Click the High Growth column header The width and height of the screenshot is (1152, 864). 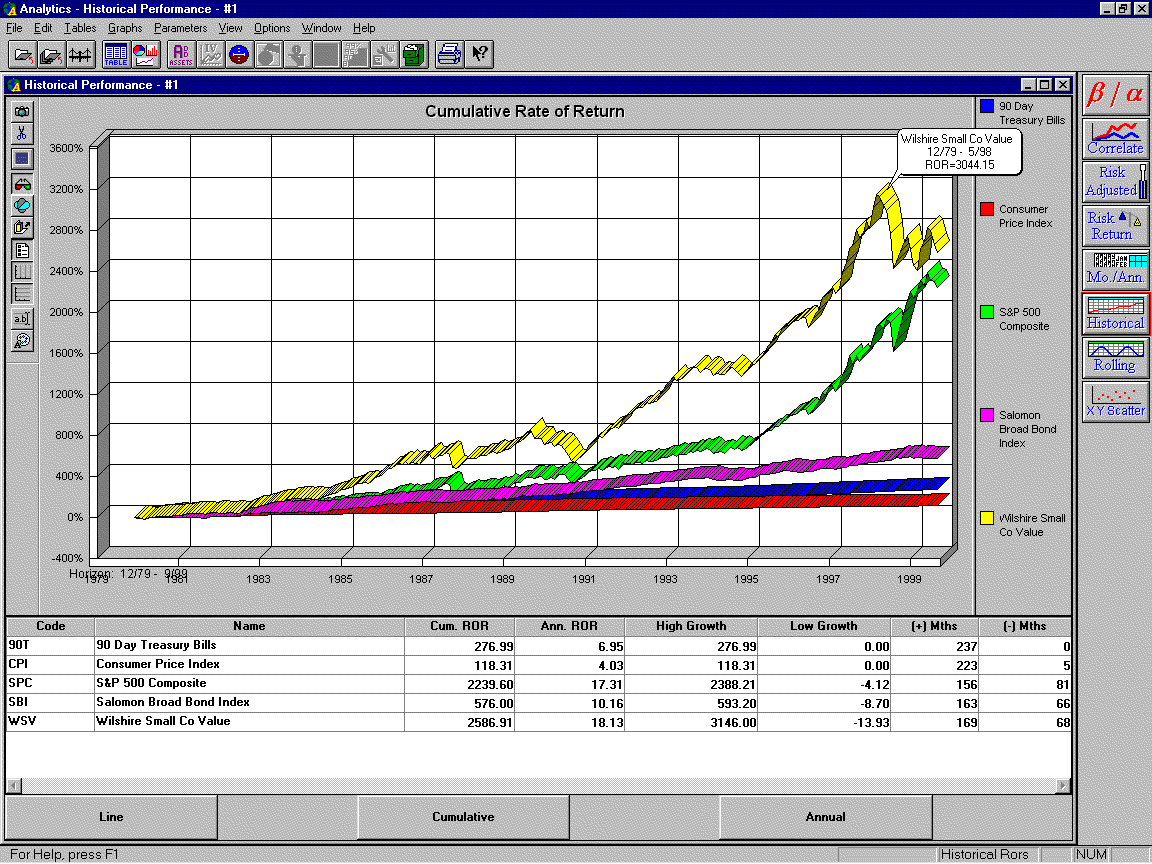691,626
